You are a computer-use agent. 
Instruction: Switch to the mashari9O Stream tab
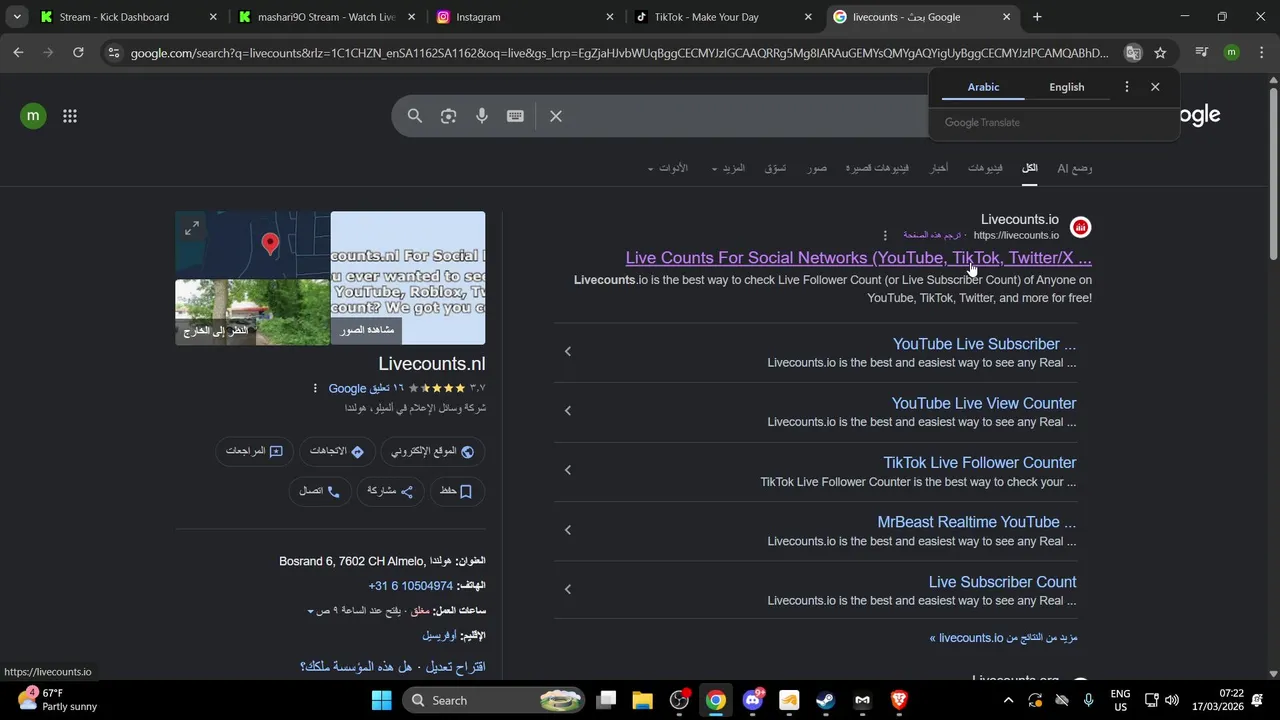click(x=327, y=17)
